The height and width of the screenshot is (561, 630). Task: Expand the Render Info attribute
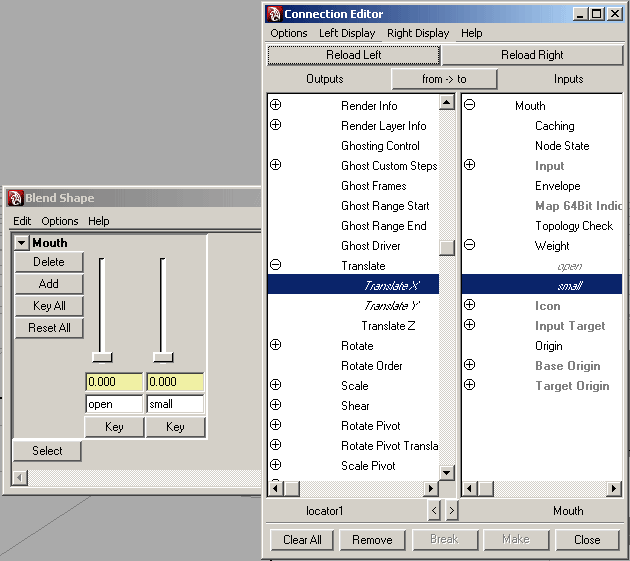pyautogui.click(x=276, y=105)
